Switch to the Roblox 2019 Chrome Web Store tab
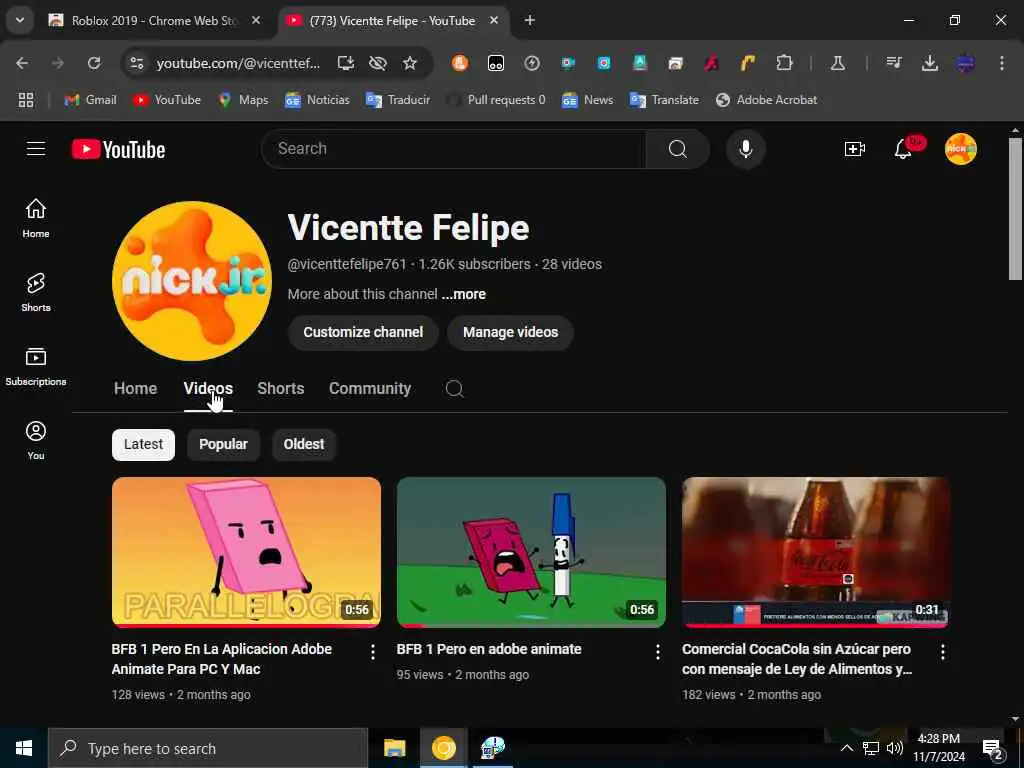This screenshot has height=768, width=1024. click(154, 21)
